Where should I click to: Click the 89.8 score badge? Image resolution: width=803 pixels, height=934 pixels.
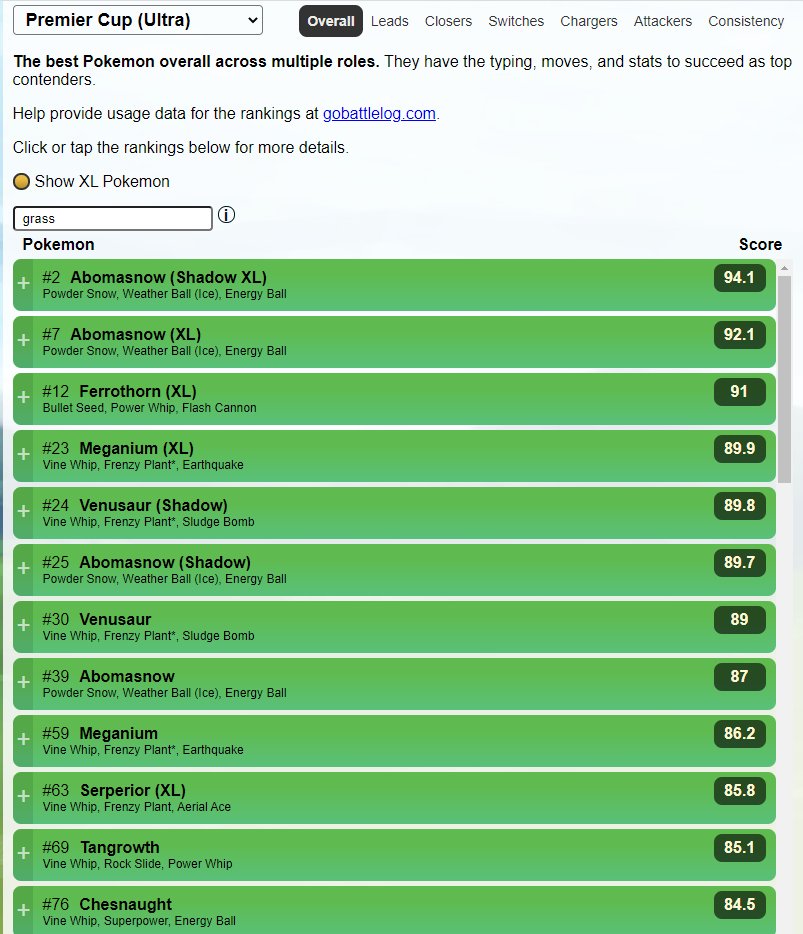[739, 506]
